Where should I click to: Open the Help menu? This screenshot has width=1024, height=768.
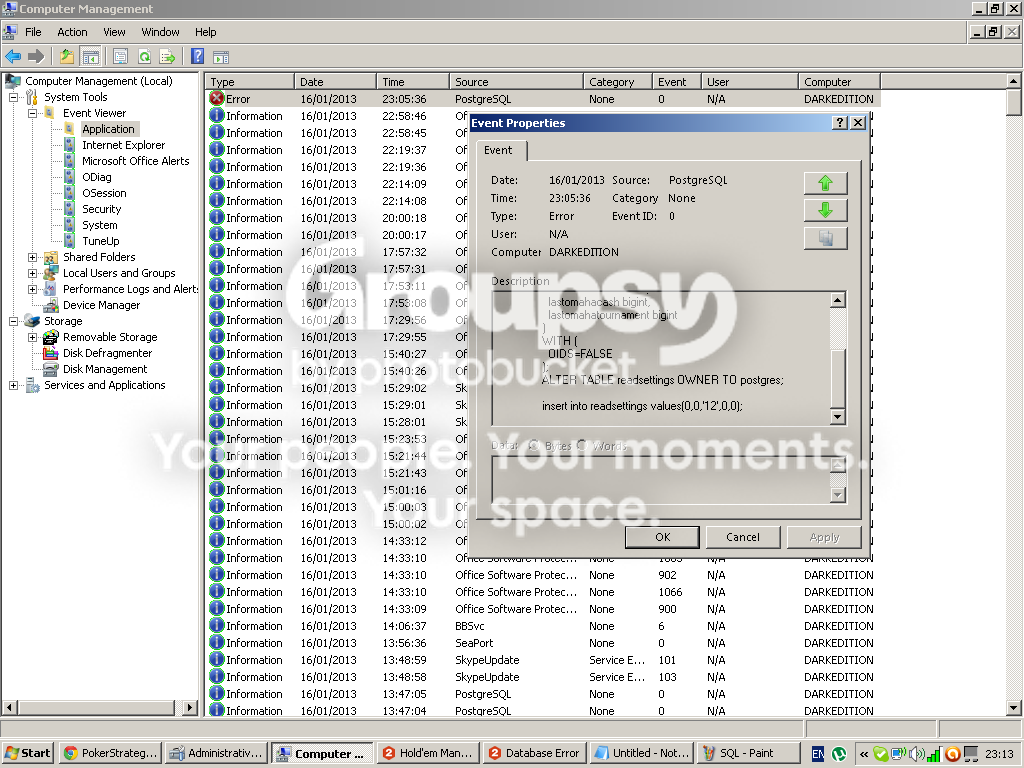tap(205, 32)
